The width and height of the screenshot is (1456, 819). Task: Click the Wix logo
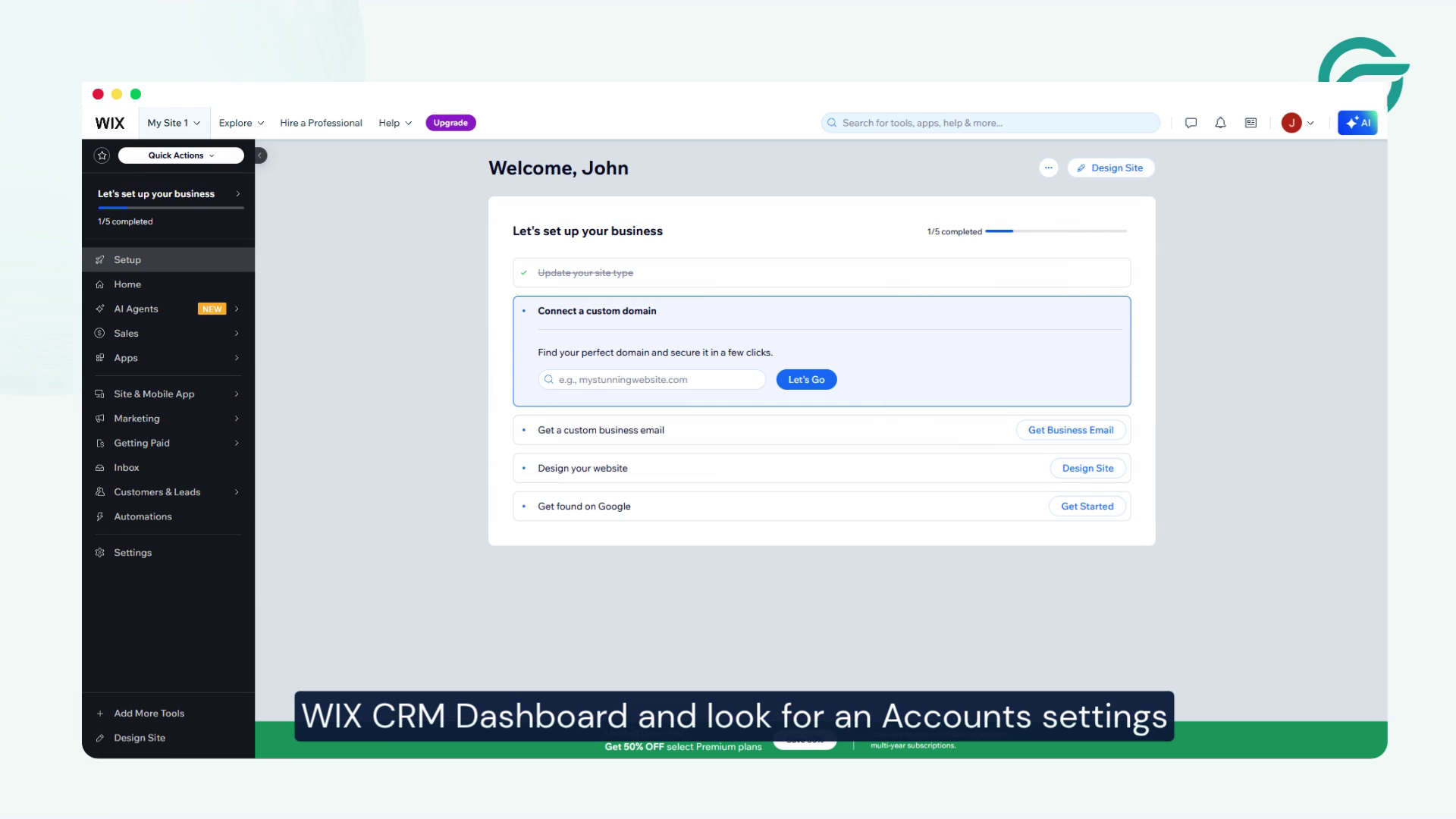110,123
